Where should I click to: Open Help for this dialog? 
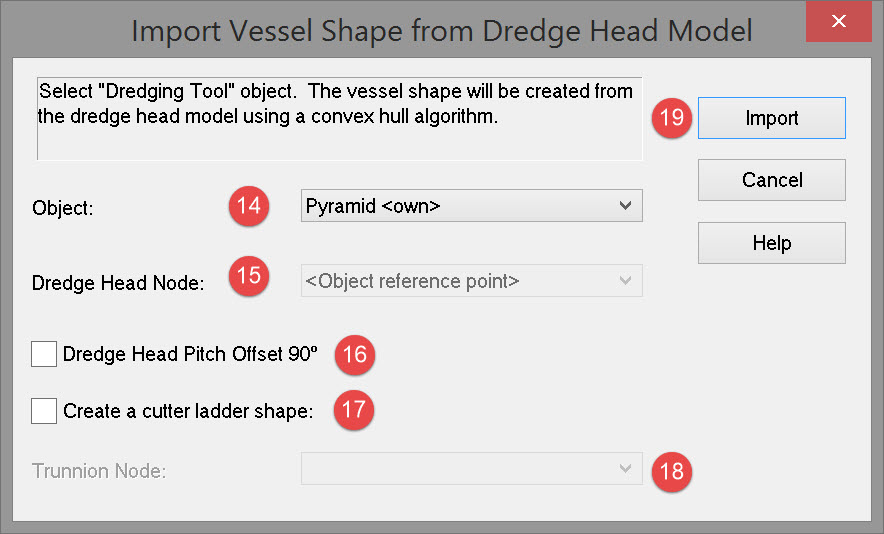(x=771, y=243)
